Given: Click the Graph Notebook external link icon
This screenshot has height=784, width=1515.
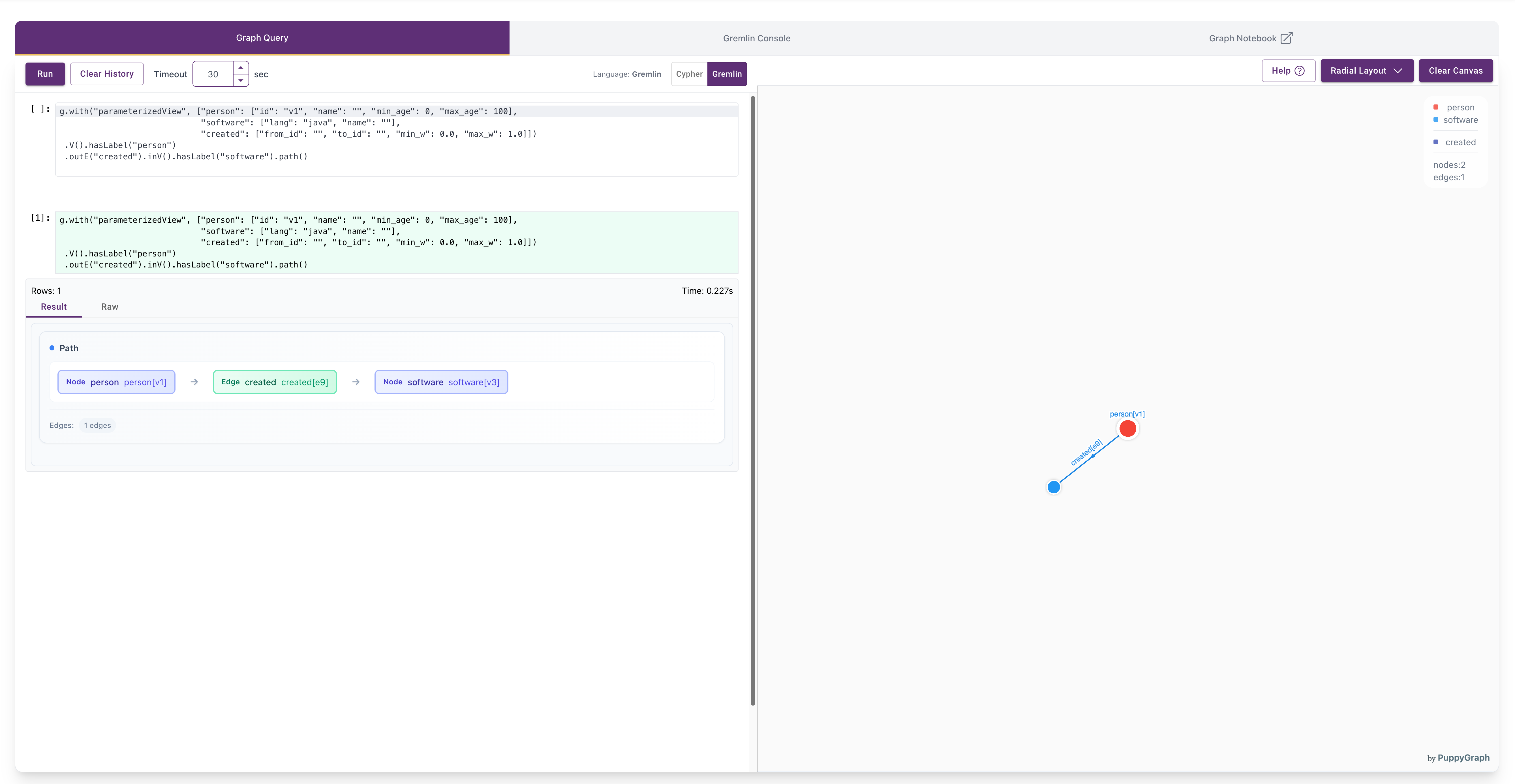Looking at the screenshot, I should 1286,38.
